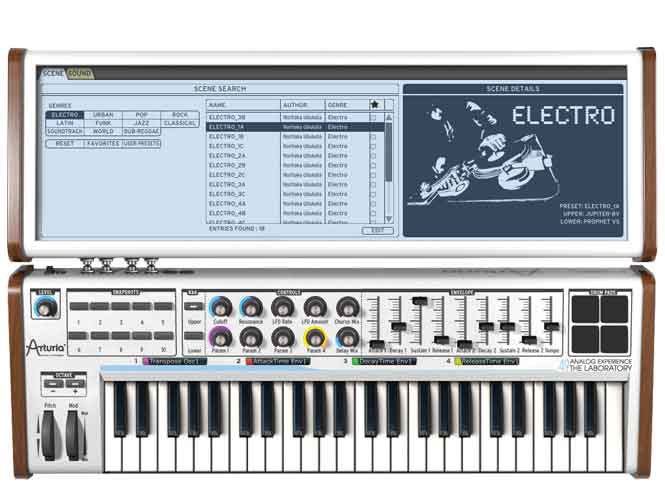This screenshot has width=665, height=486.
Task: Open the ReleaseTime Env1 parameter selector
Action: pos(487,361)
